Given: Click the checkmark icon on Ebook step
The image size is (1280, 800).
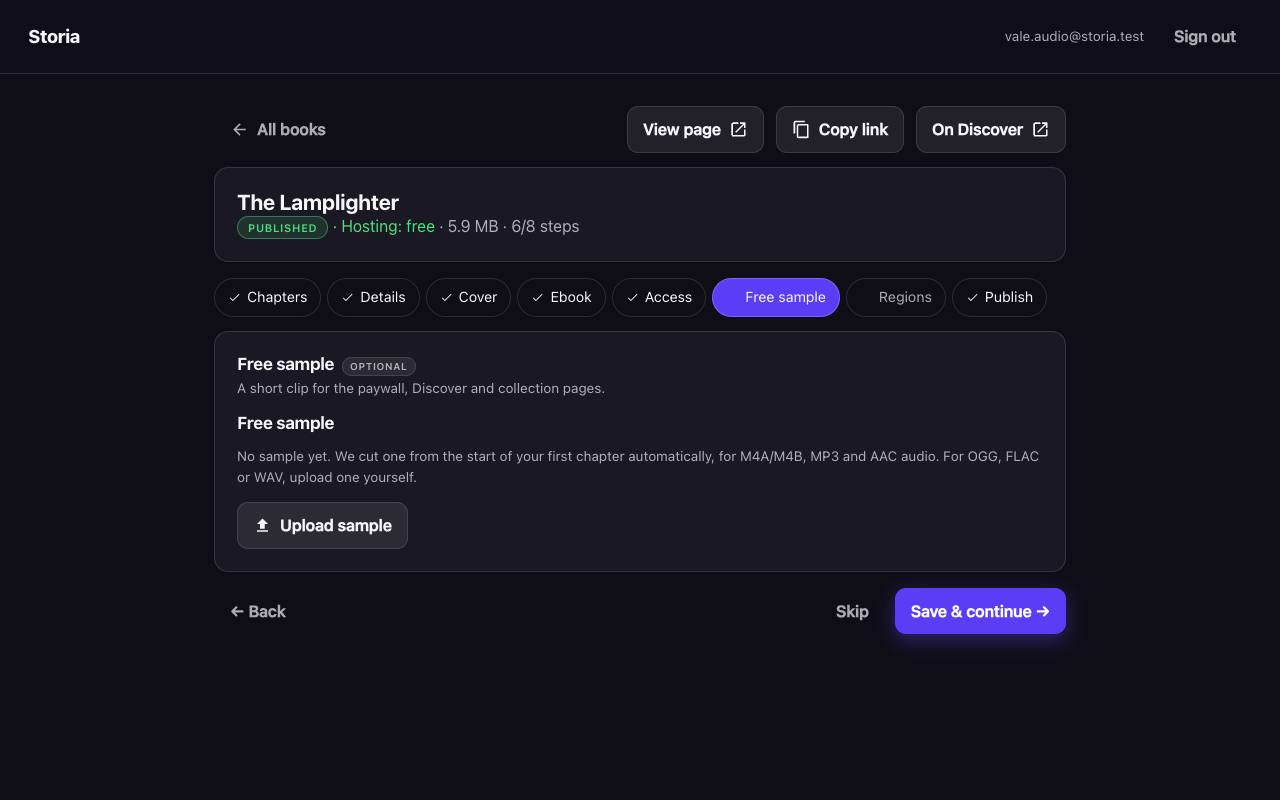Looking at the screenshot, I should tap(537, 297).
